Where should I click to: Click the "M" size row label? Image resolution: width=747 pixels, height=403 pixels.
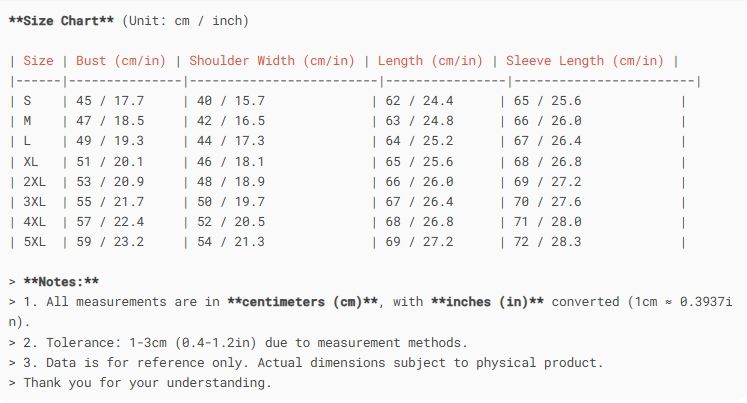pyautogui.click(x=28, y=121)
